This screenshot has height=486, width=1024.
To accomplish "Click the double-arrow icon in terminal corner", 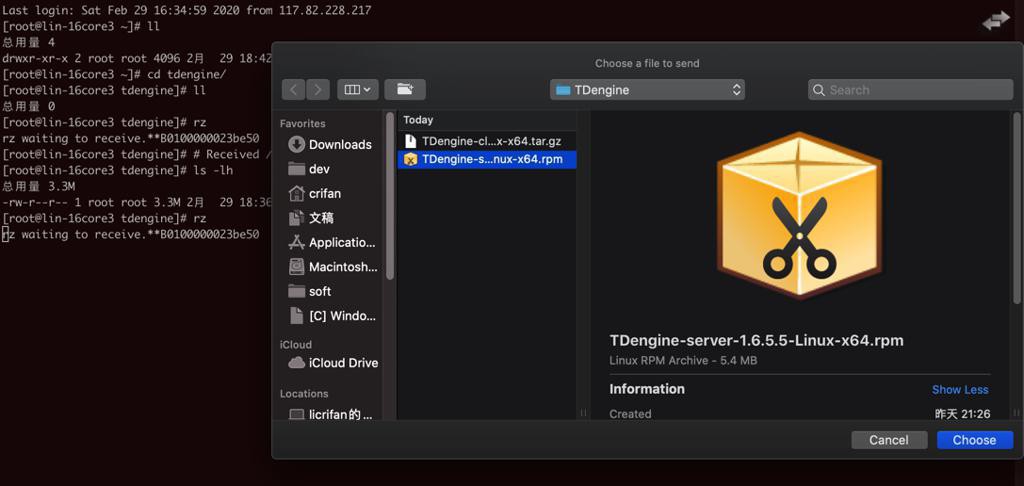I will [996, 22].
